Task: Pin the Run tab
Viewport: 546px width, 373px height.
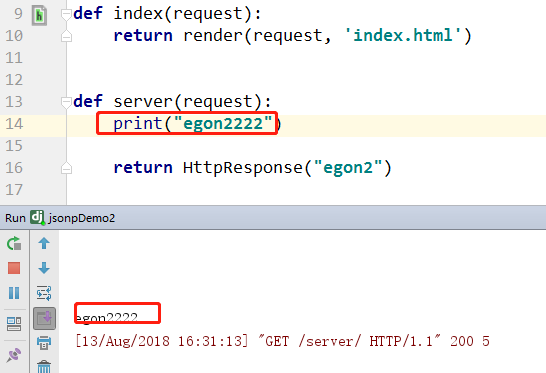Action: pos(14,355)
